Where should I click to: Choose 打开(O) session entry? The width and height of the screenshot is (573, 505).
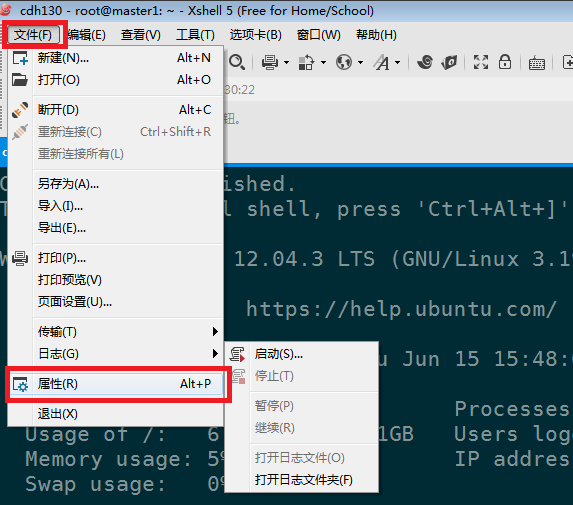[x=115, y=80]
